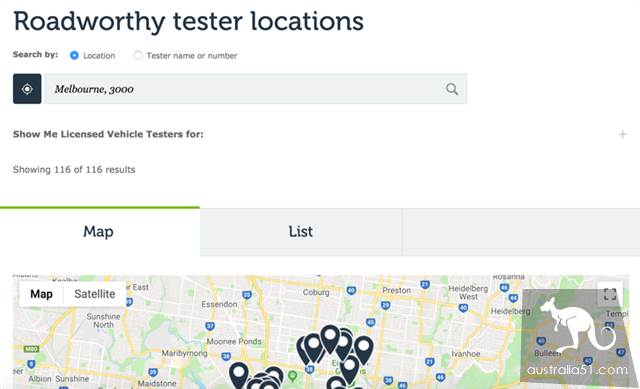Screen dimensions: 640x389
Task: Select the map pin near Ivanhoe side
Action: click(363, 349)
